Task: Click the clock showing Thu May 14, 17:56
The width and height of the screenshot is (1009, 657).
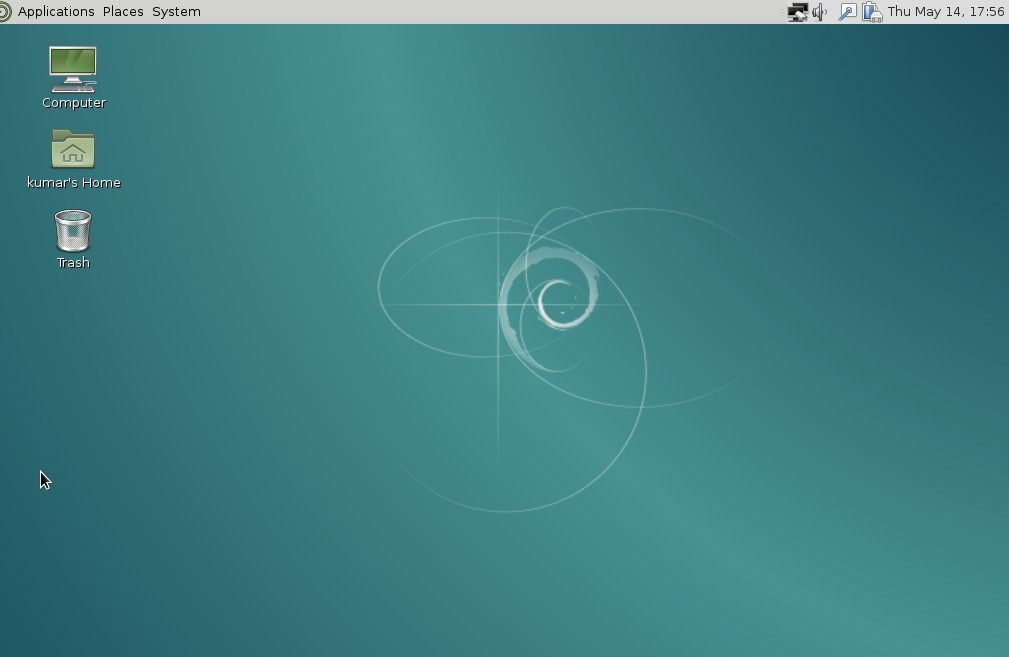Action: [945, 12]
